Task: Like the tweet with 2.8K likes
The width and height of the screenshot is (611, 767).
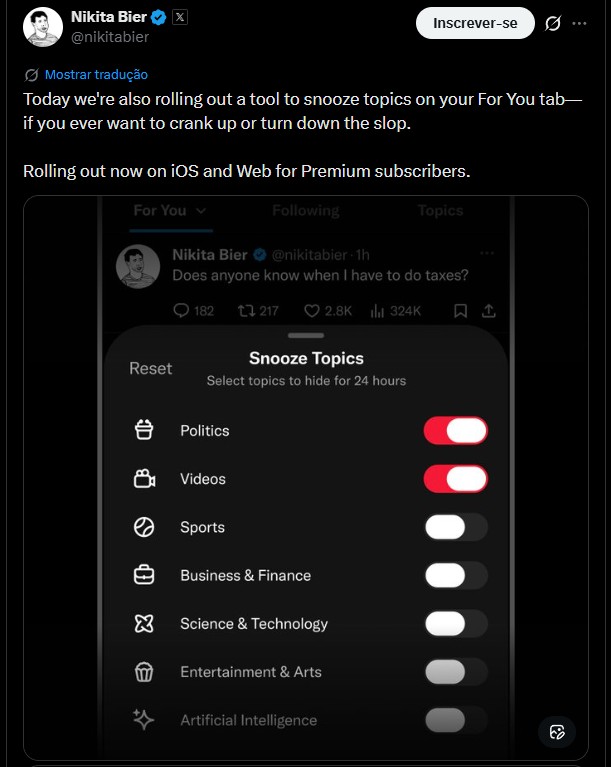Action: (x=312, y=311)
